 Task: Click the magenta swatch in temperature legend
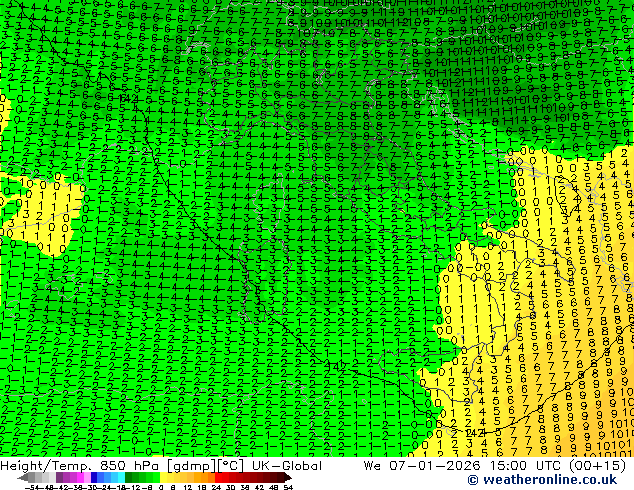tap(80, 477)
